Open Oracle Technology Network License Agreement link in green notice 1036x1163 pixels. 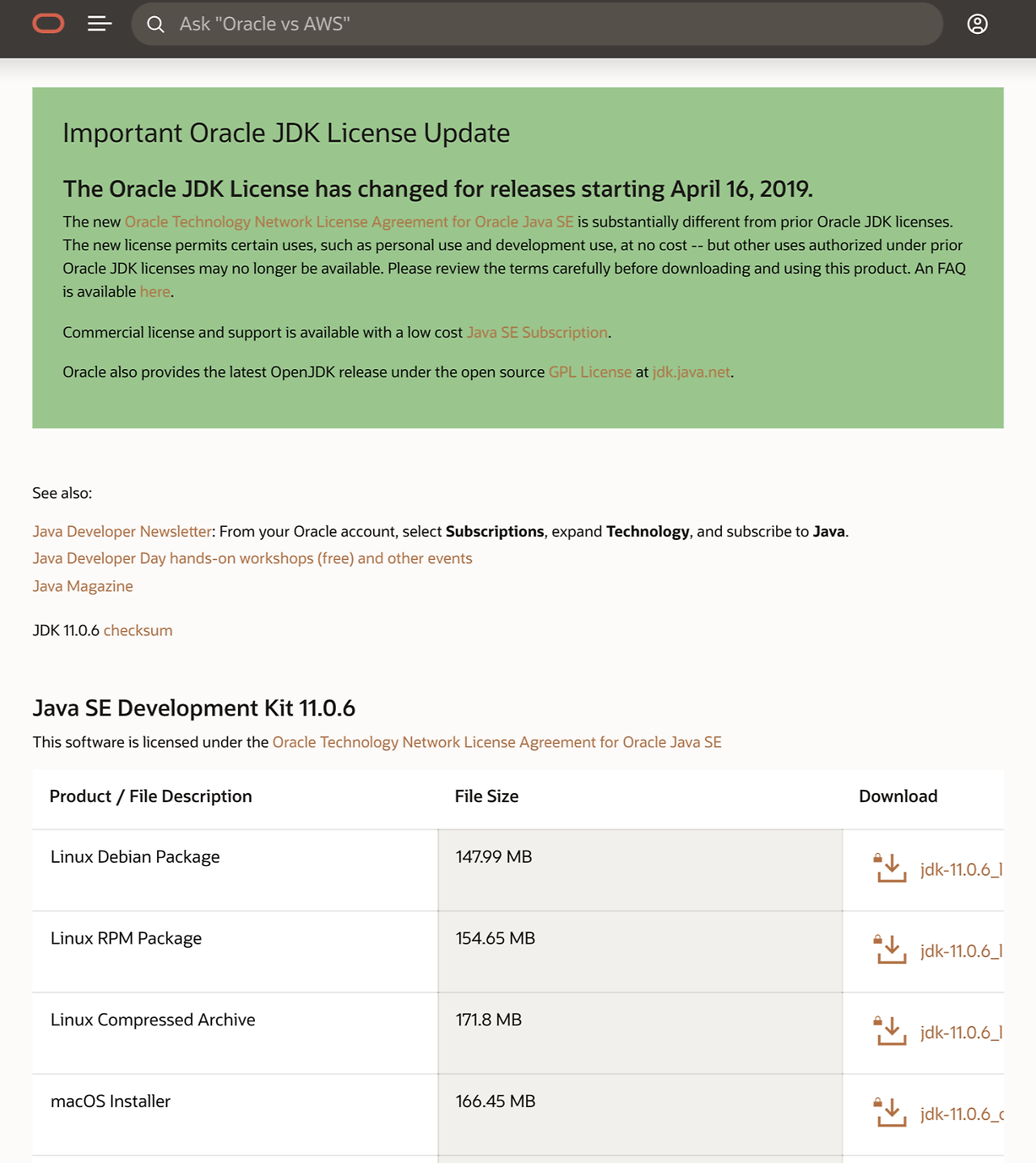point(349,222)
